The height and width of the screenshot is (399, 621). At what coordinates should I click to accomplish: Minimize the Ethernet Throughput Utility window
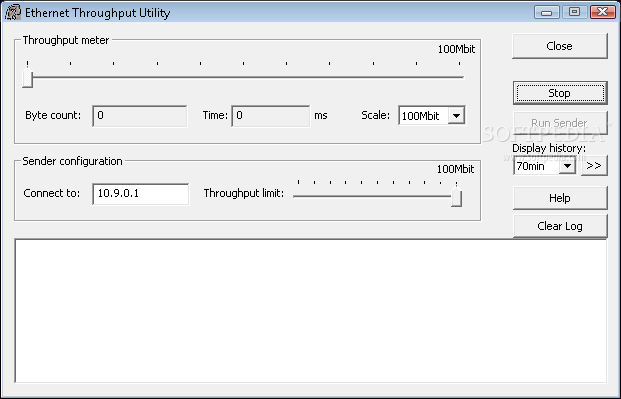tap(546, 12)
